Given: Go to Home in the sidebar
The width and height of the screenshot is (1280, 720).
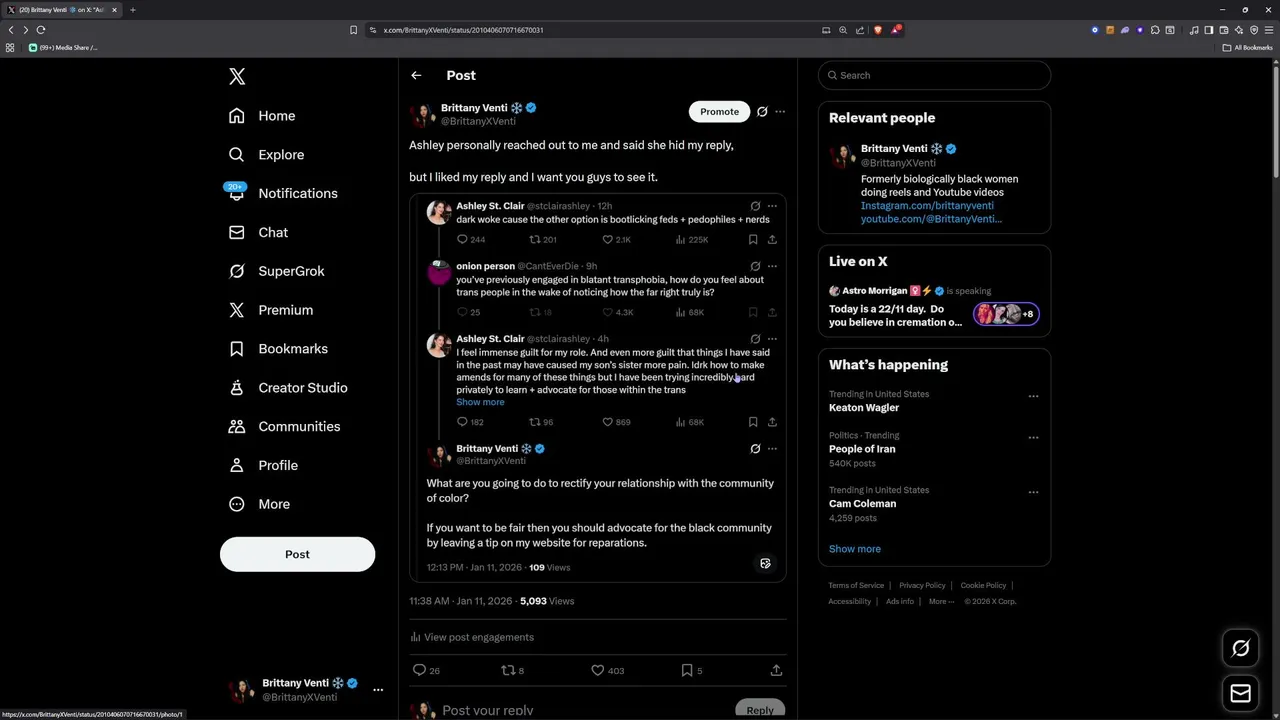Looking at the screenshot, I should pyautogui.click(x=262, y=116).
